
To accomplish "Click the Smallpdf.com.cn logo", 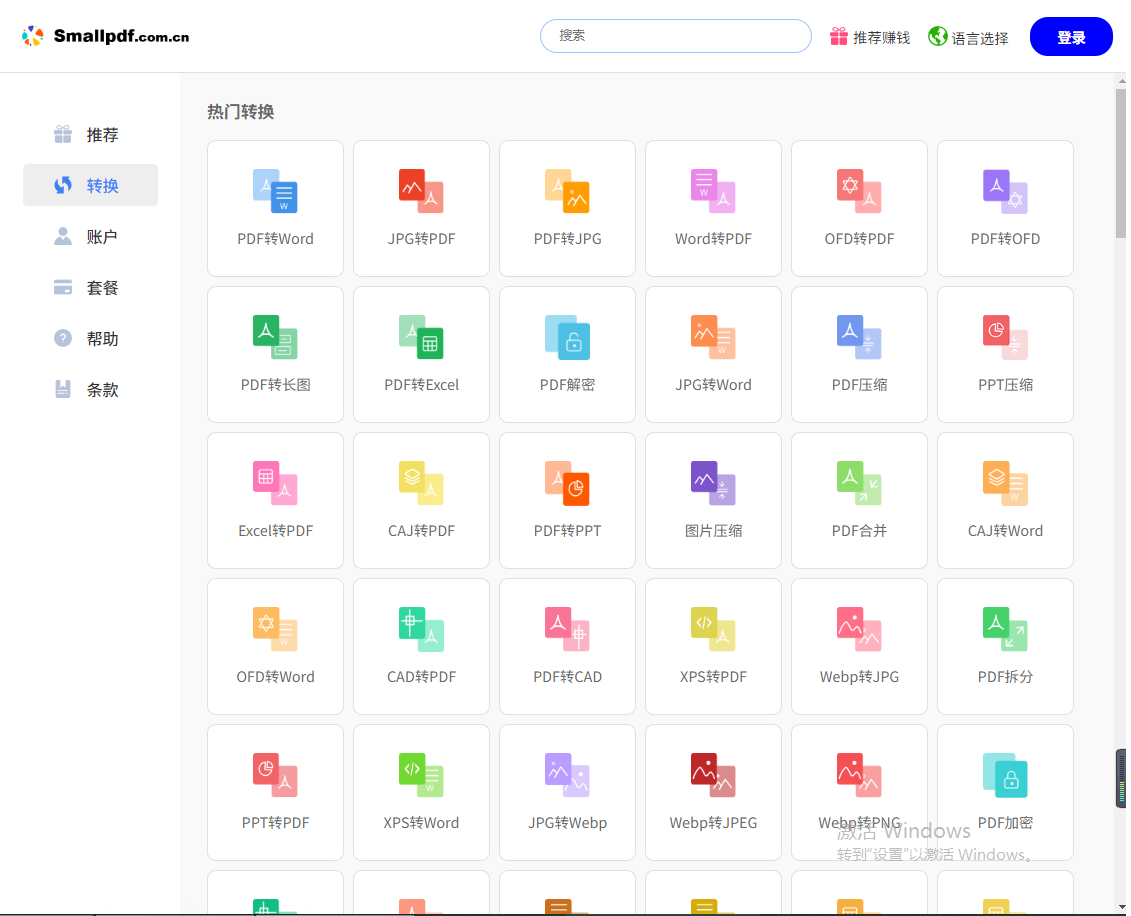I will (x=105, y=36).
